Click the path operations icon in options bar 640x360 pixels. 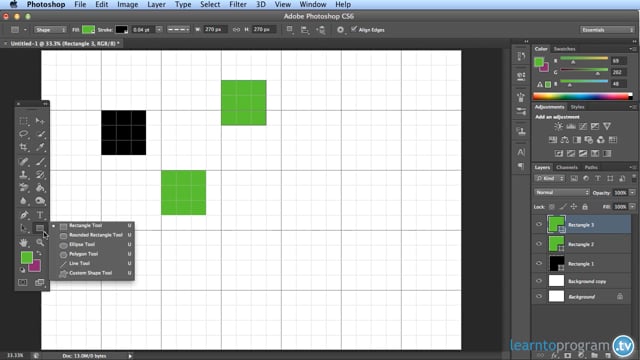[x=289, y=29]
